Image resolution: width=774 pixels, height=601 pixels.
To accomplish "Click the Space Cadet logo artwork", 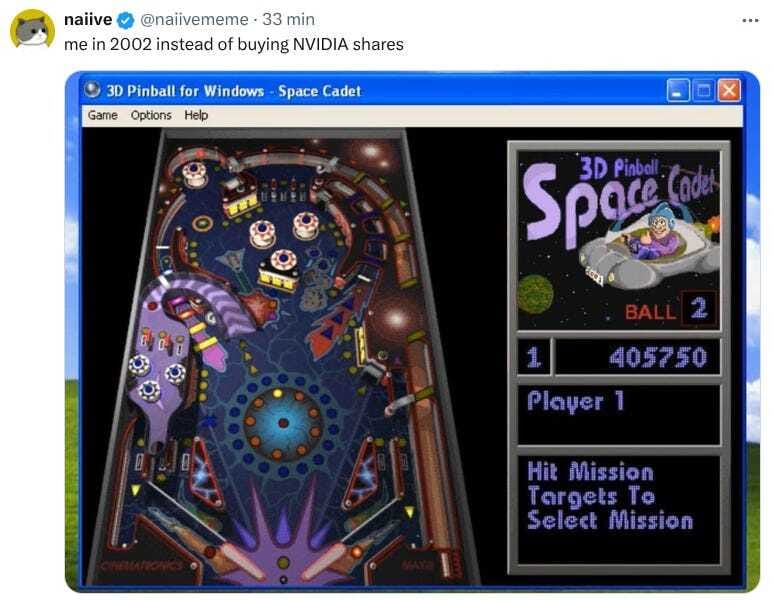I will pyautogui.click(x=619, y=240).
